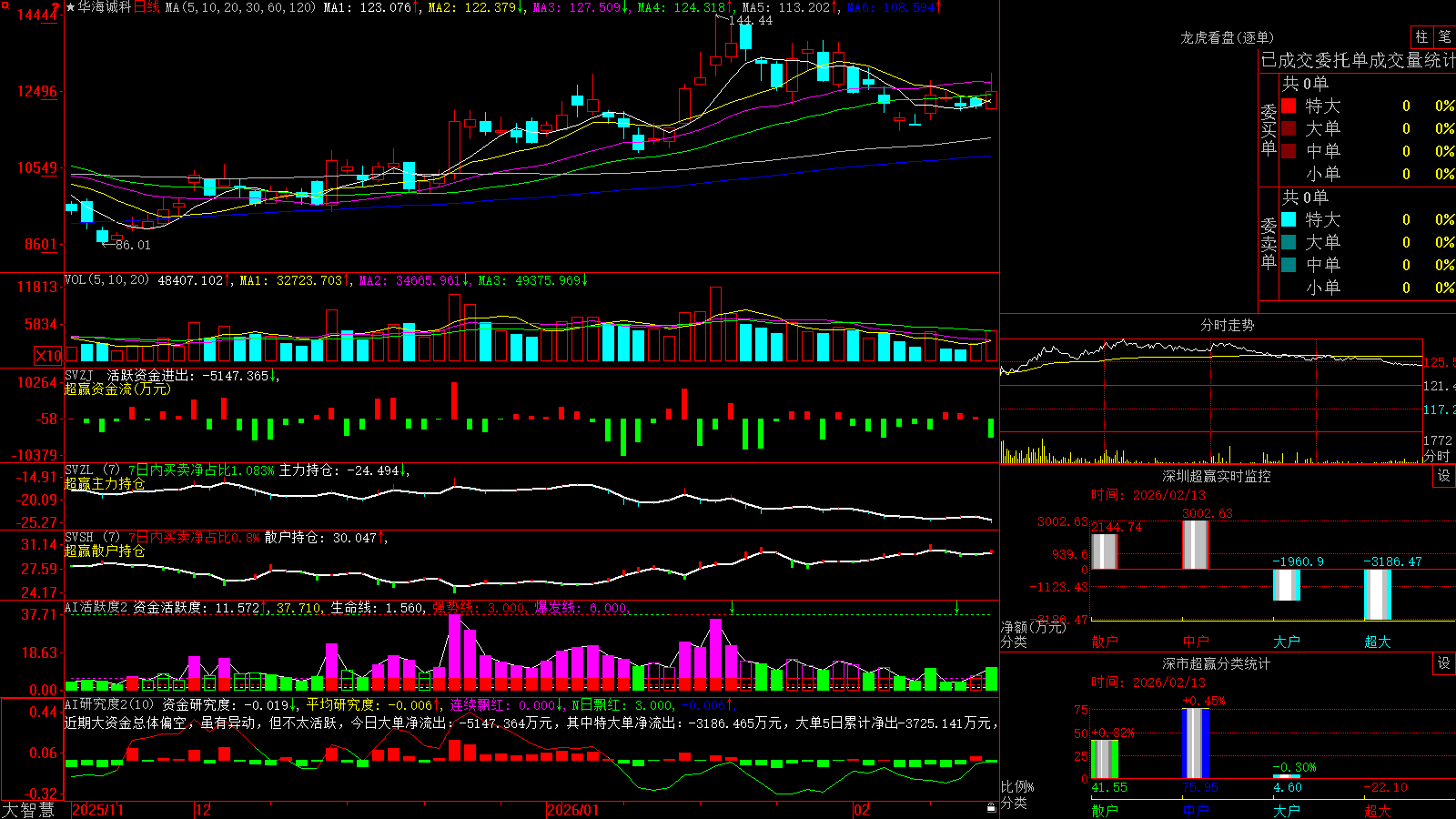The image size is (1456, 819).
Task: Click the small red square at top-left corner
Action: [x=5, y=5]
